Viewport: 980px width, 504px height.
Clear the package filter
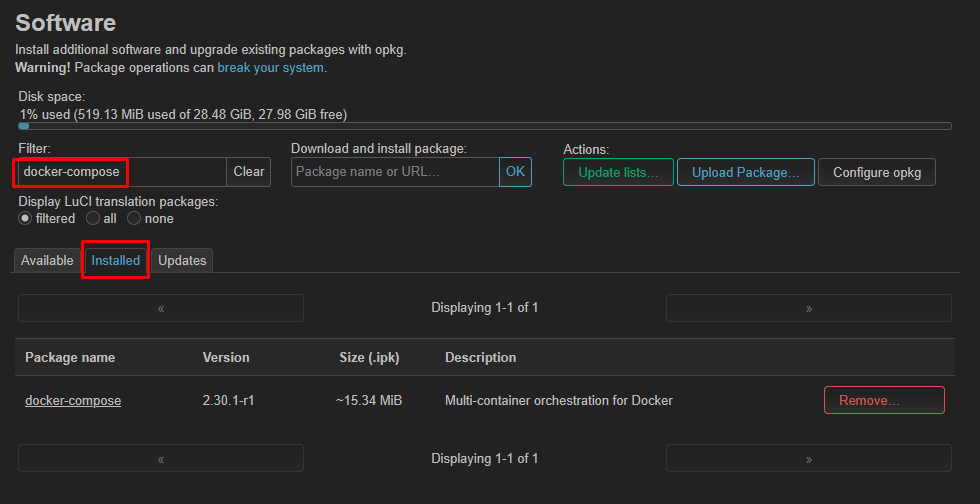pyautogui.click(x=249, y=172)
